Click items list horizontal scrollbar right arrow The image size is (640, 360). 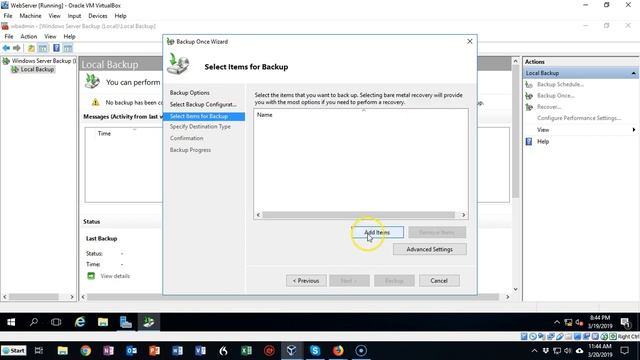point(463,215)
